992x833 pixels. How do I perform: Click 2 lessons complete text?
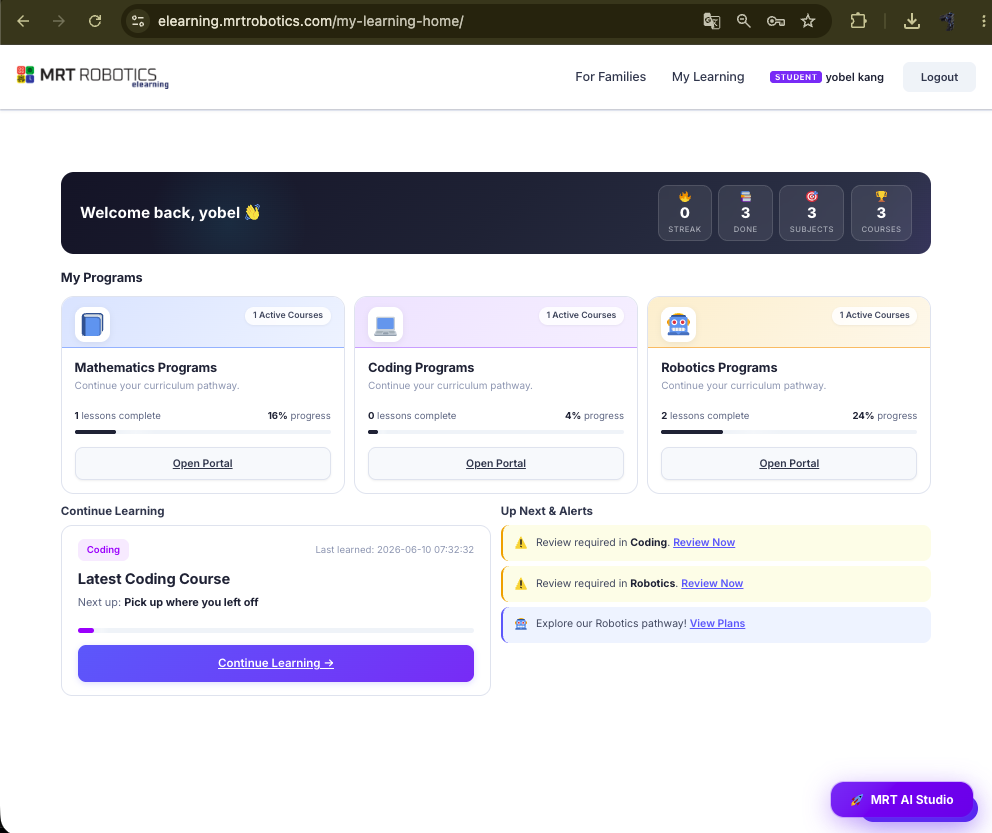(x=705, y=416)
